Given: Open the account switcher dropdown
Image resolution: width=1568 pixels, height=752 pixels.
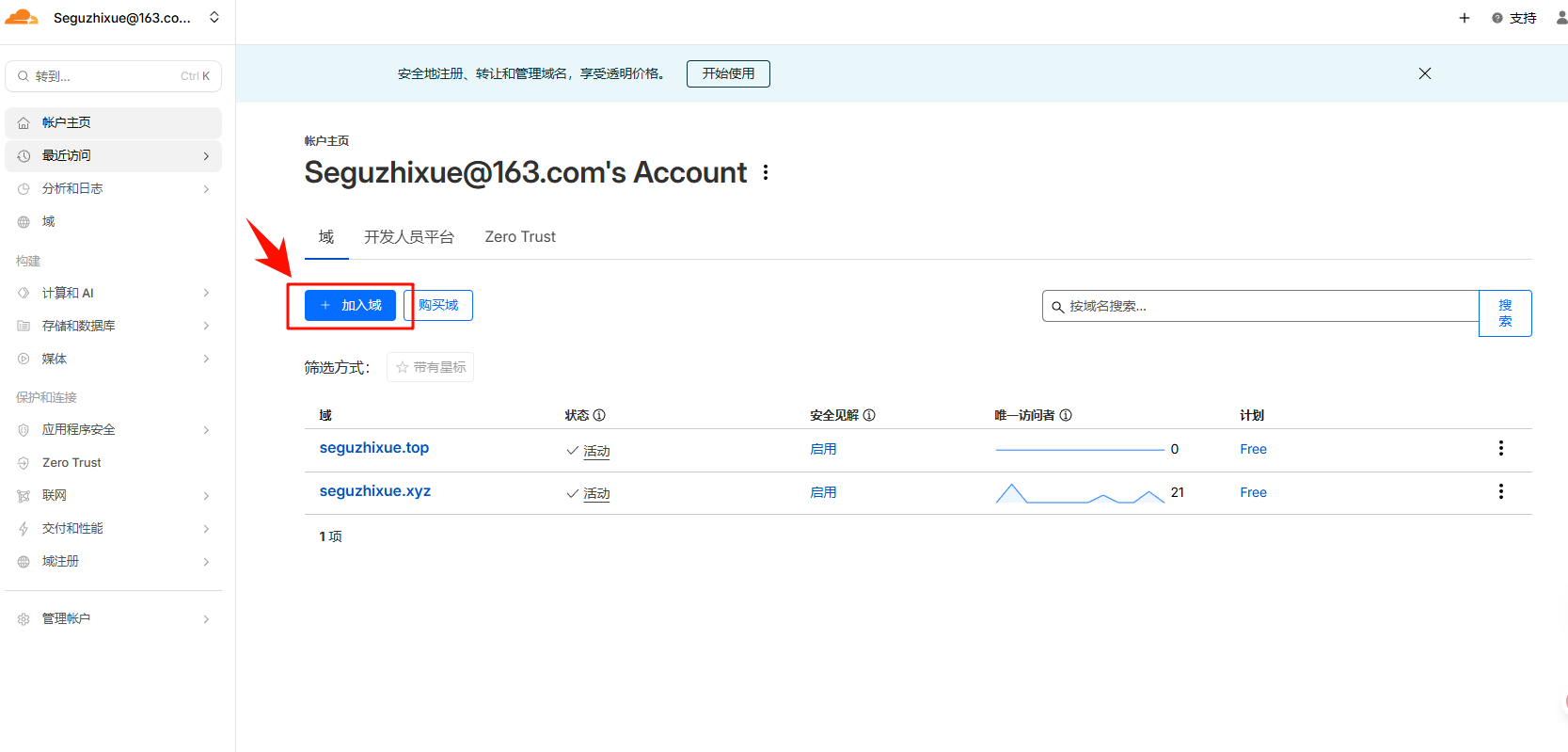Looking at the screenshot, I should pyautogui.click(x=214, y=18).
